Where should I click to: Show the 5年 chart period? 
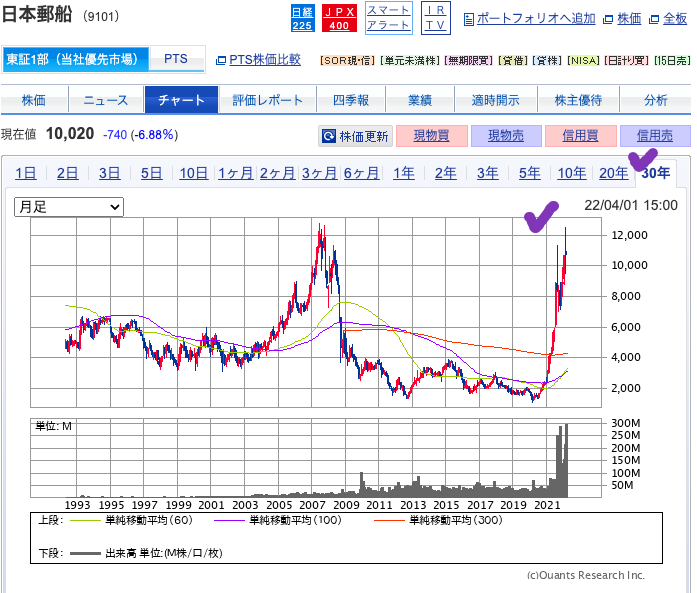click(x=530, y=173)
